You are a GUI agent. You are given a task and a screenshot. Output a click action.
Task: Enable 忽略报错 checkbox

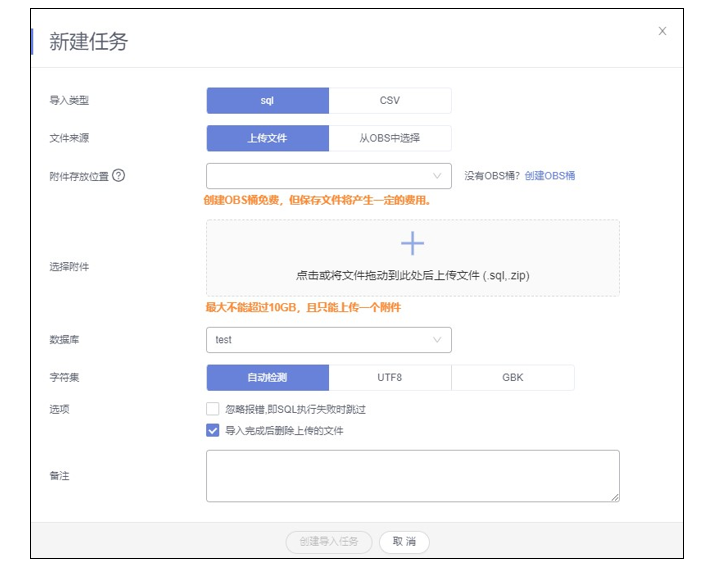(212, 409)
